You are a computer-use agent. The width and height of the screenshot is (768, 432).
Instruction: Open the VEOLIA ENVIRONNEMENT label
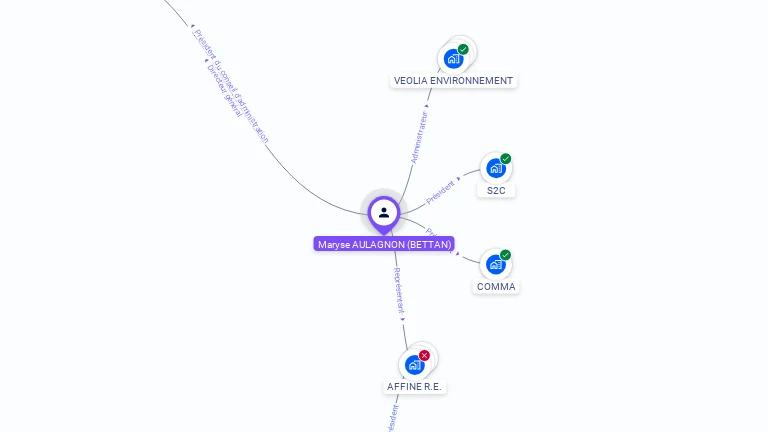tap(454, 81)
